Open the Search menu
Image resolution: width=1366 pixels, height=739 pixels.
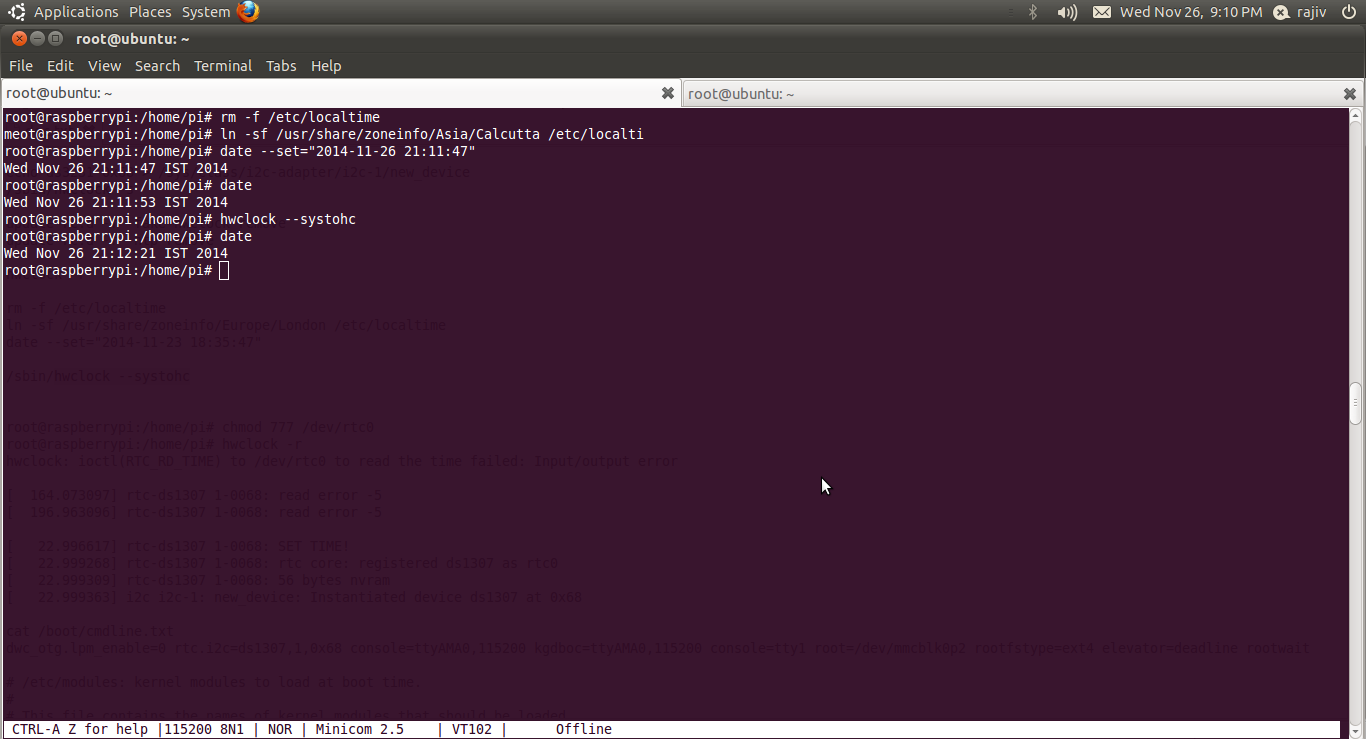tap(157, 66)
